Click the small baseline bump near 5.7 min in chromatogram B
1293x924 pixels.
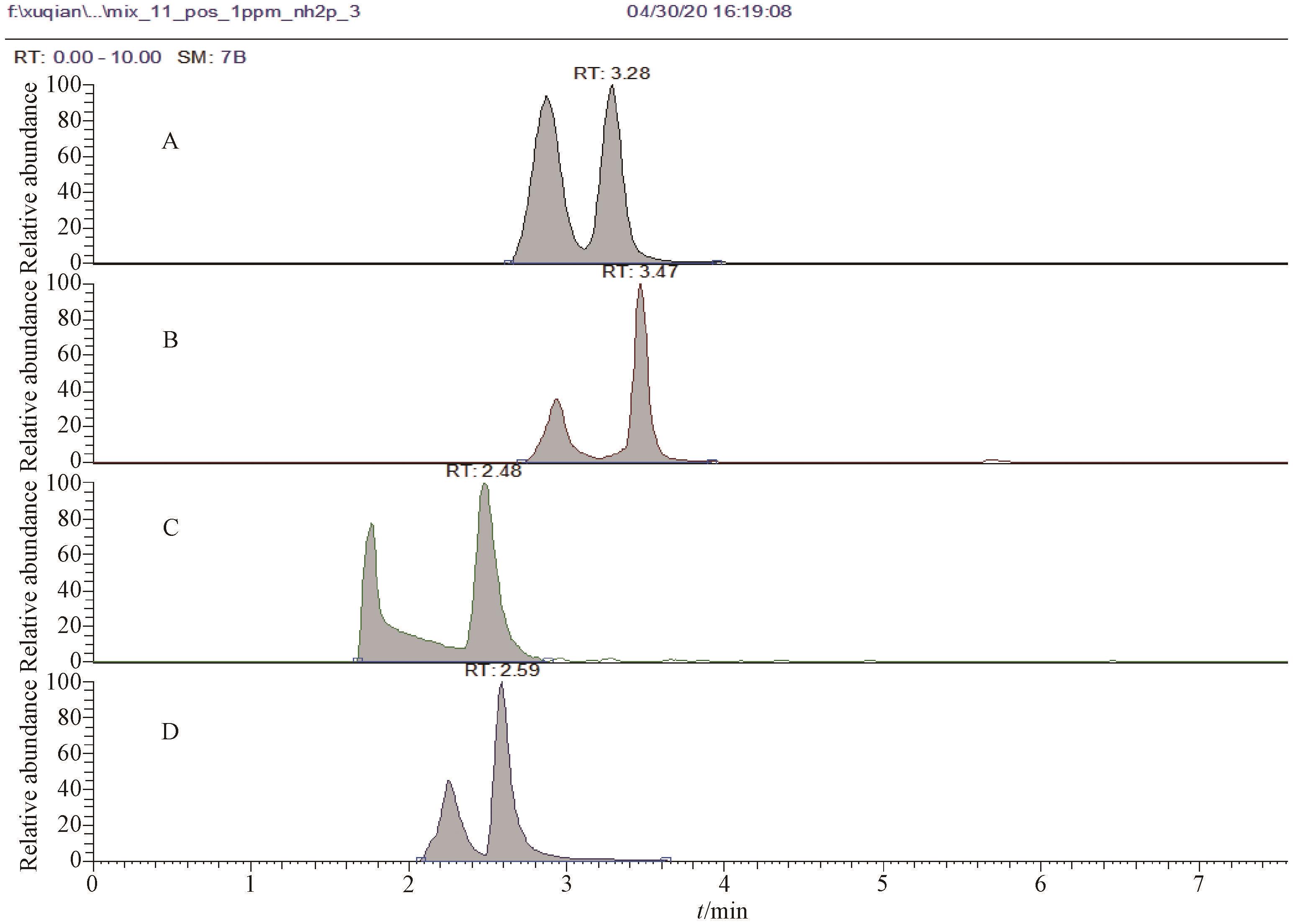[x=996, y=461]
